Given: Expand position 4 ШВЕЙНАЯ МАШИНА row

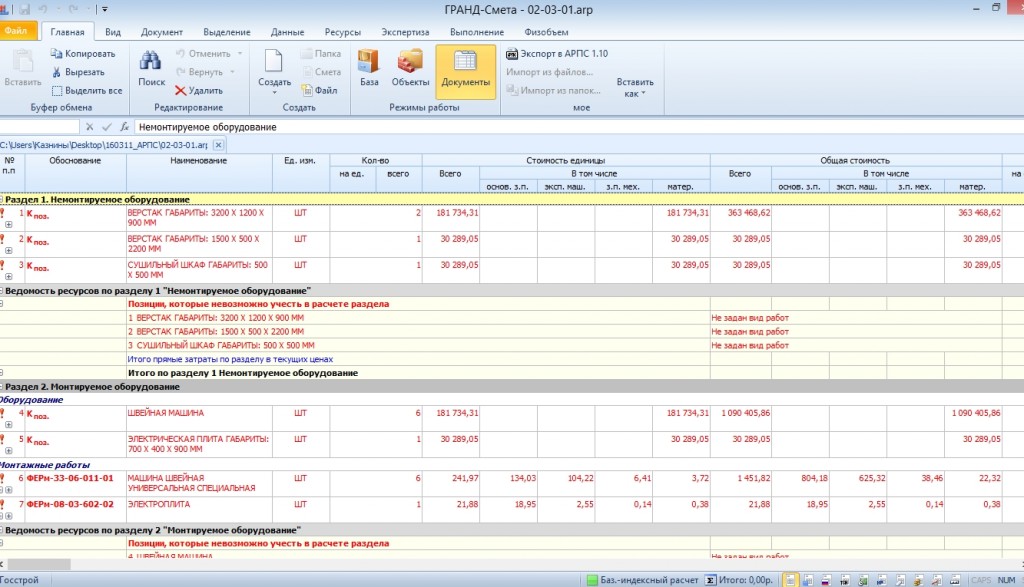Looking at the screenshot, I should (x=8, y=424).
